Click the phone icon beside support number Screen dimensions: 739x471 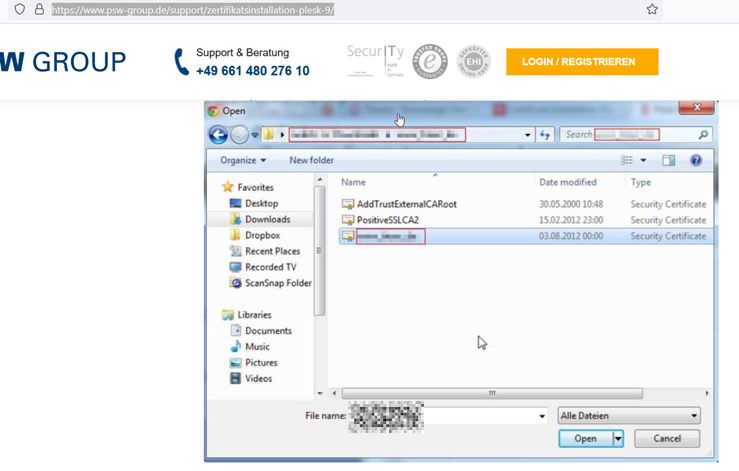coord(181,62)
